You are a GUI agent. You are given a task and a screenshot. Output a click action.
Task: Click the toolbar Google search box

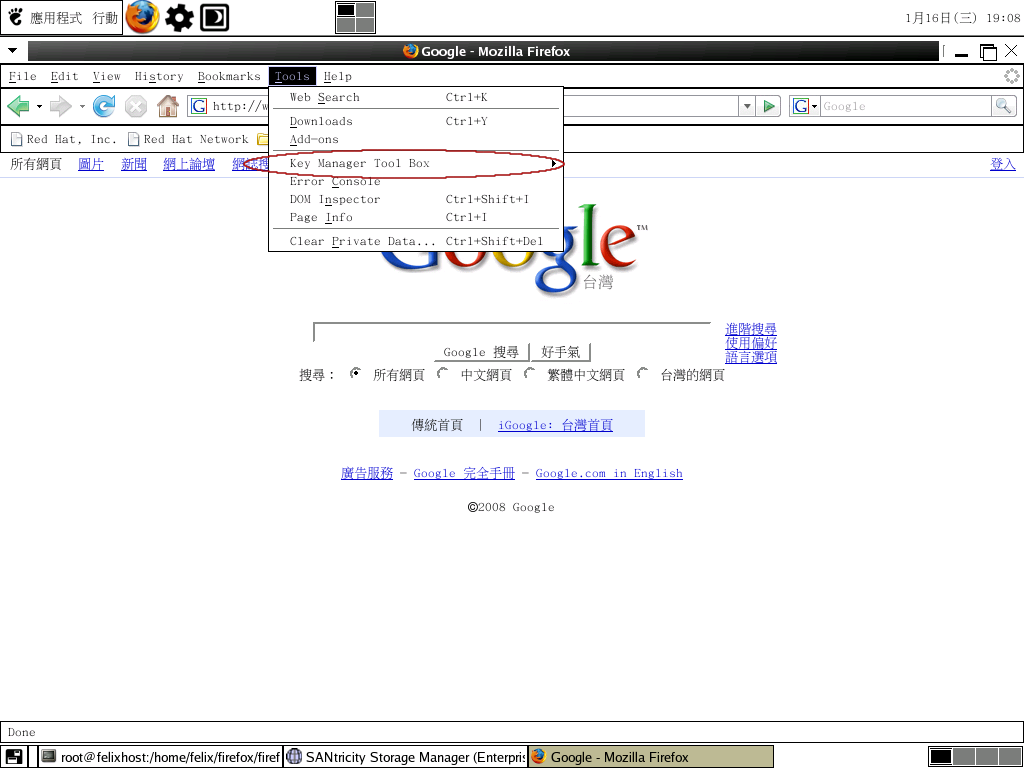coord(906,106)
